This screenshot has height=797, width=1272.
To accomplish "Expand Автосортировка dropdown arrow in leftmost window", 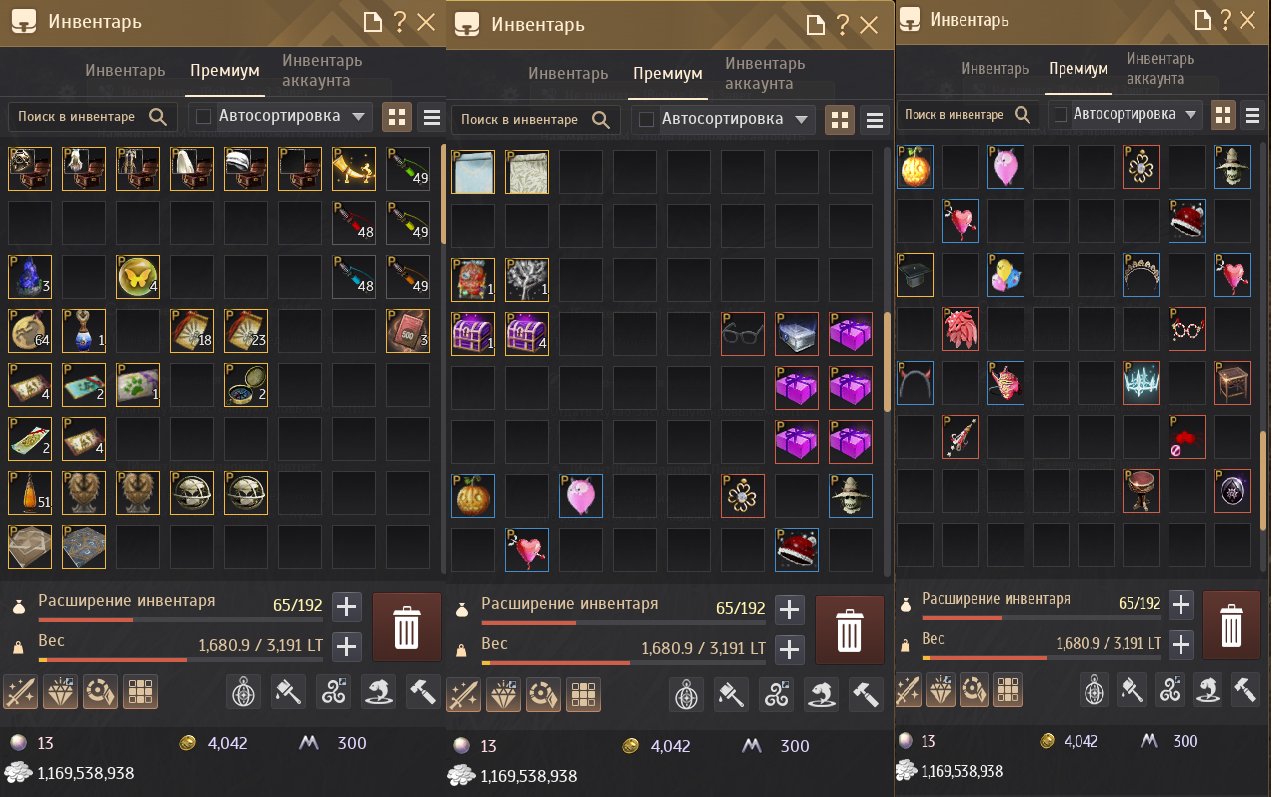I will point(359,117).
